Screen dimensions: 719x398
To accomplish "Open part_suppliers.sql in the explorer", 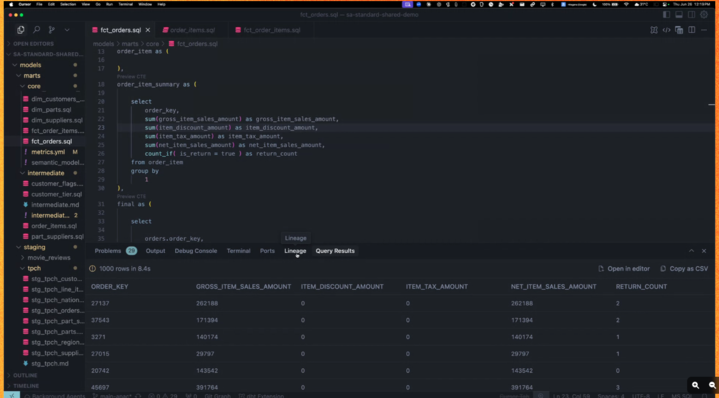I will 57,237.
